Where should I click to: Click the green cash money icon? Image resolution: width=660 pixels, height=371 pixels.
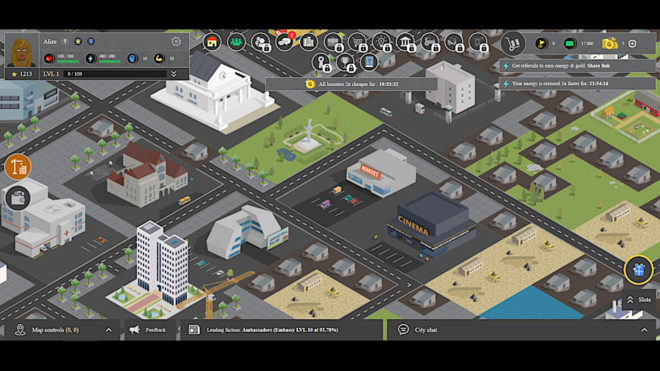[x=570, y=43]
